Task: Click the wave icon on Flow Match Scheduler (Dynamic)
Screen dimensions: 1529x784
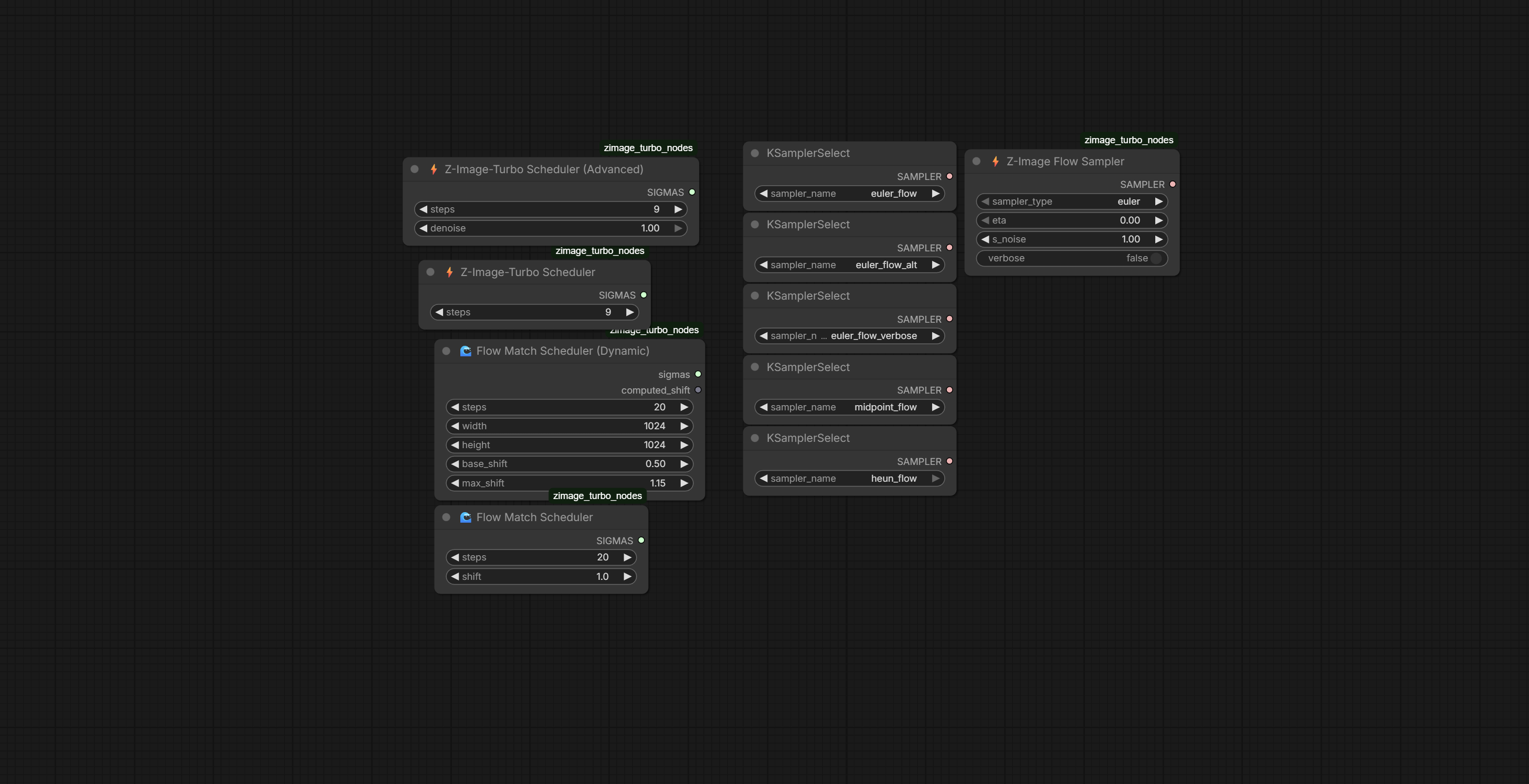Action: pos(466,352)
